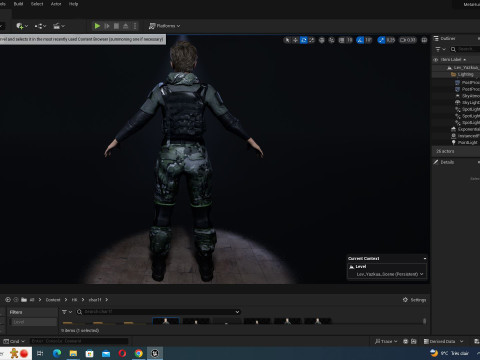
Task: Click the Enter Console Command field
Action: point(79,341)
